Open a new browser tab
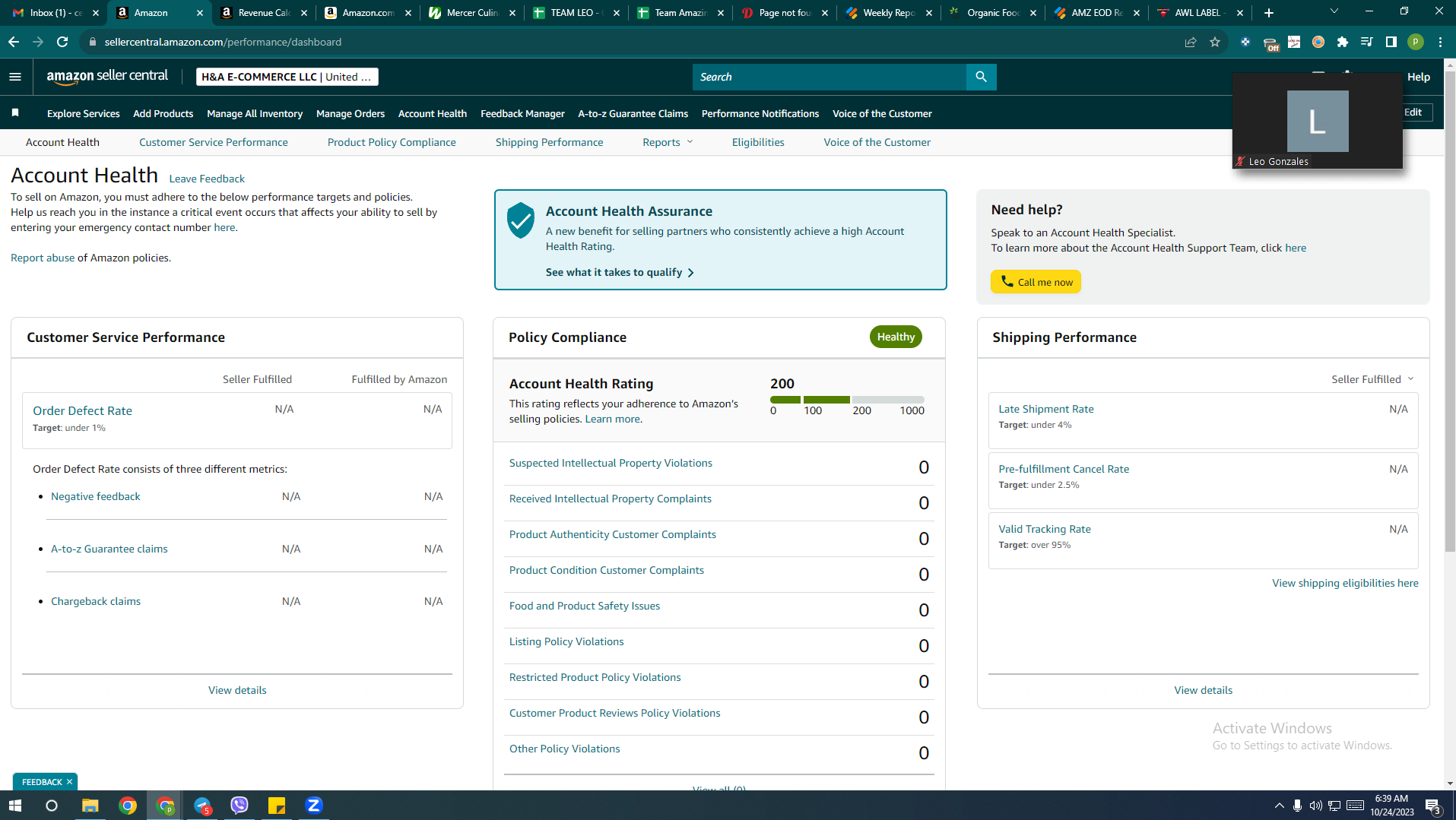The height and width of the screenshot is (820, 1456). tap(1268, 13)
